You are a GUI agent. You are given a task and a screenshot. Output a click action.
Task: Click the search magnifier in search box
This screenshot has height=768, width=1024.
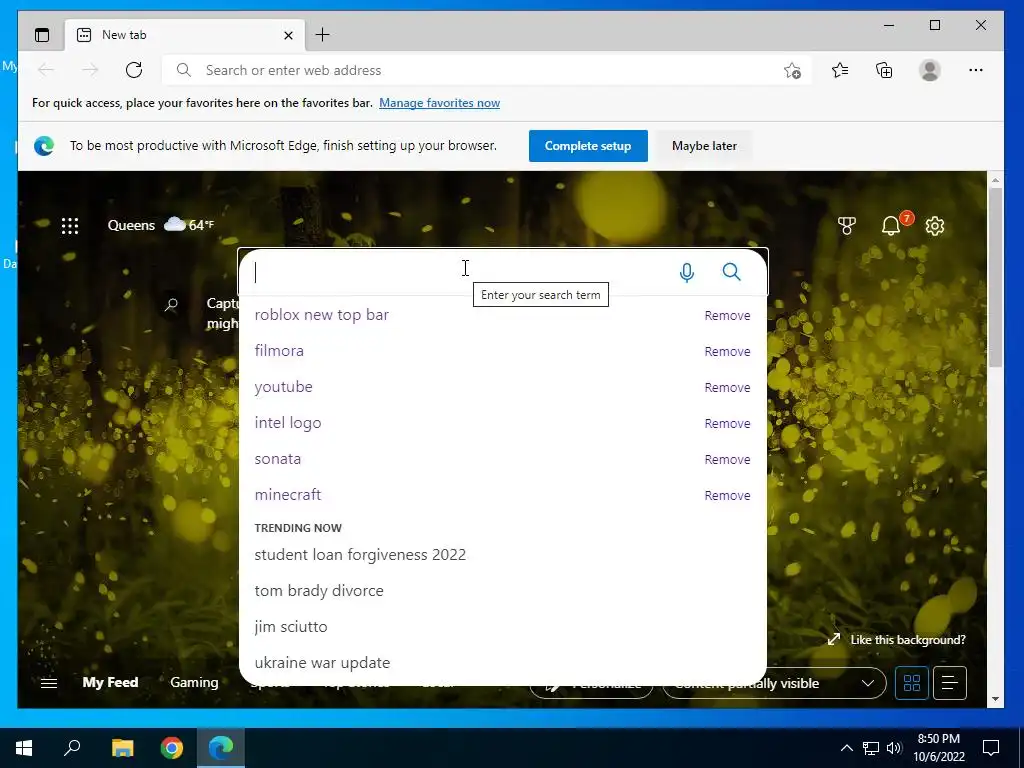[731, 272]
